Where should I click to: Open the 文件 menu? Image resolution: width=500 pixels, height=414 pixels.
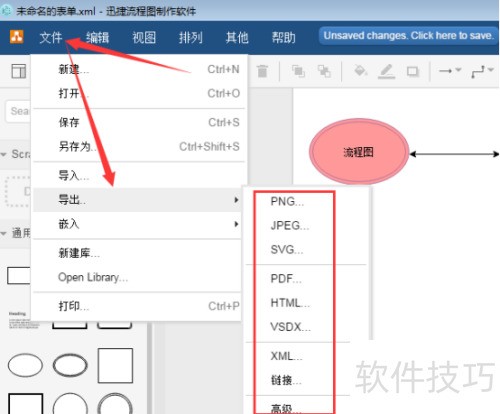coord(51,37)
